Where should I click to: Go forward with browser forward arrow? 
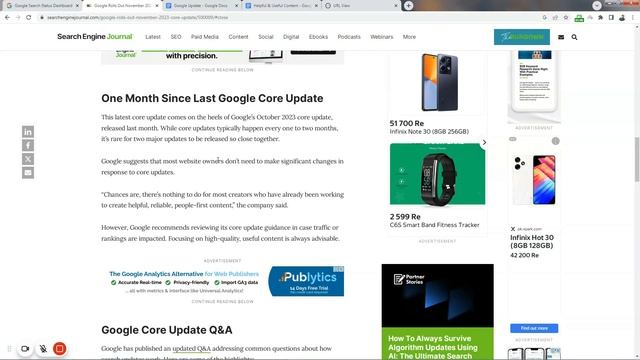[x=18, y=18]
